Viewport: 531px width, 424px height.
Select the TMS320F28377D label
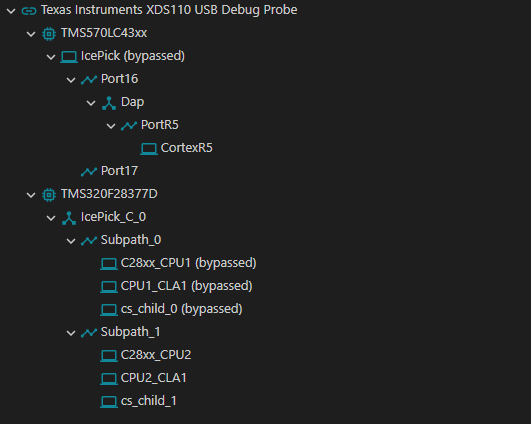coord(109,194)
